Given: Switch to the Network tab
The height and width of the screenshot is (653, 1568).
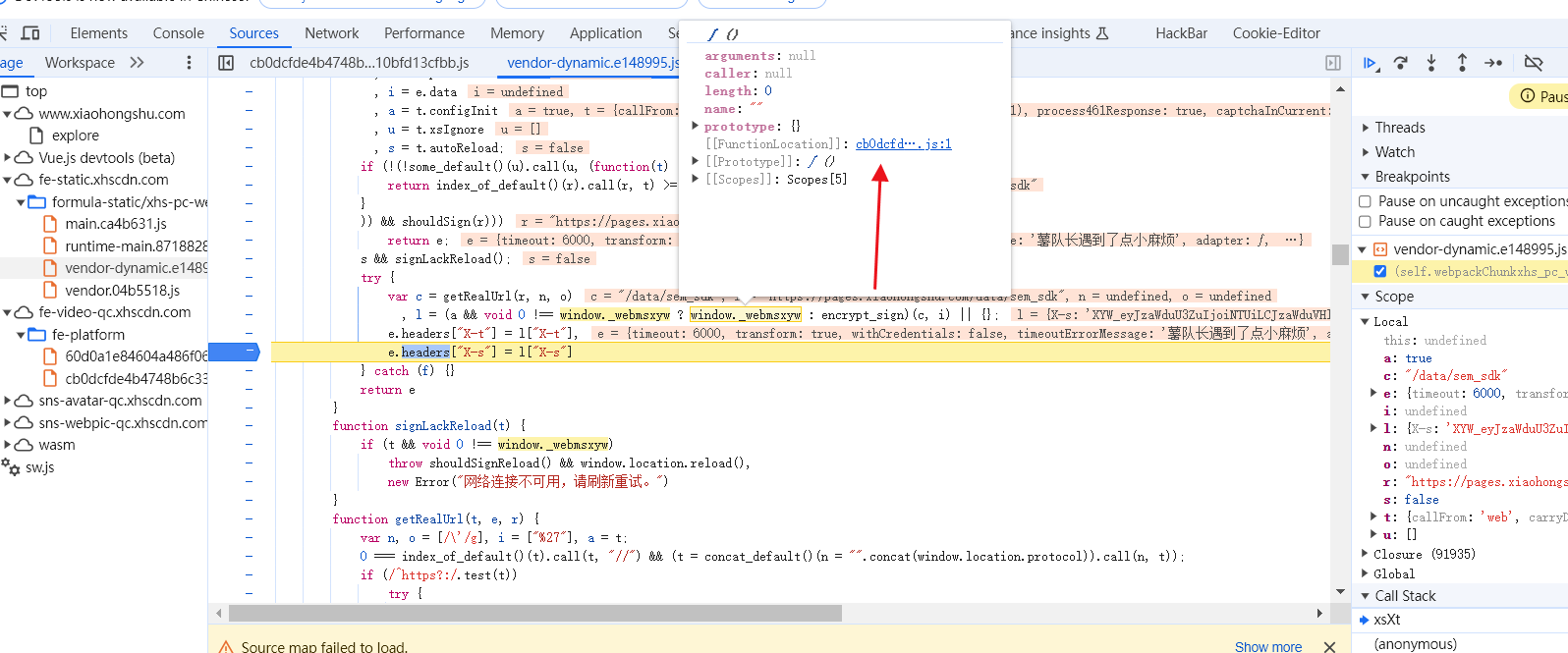Looking at the screenshot, I should 331,33.
